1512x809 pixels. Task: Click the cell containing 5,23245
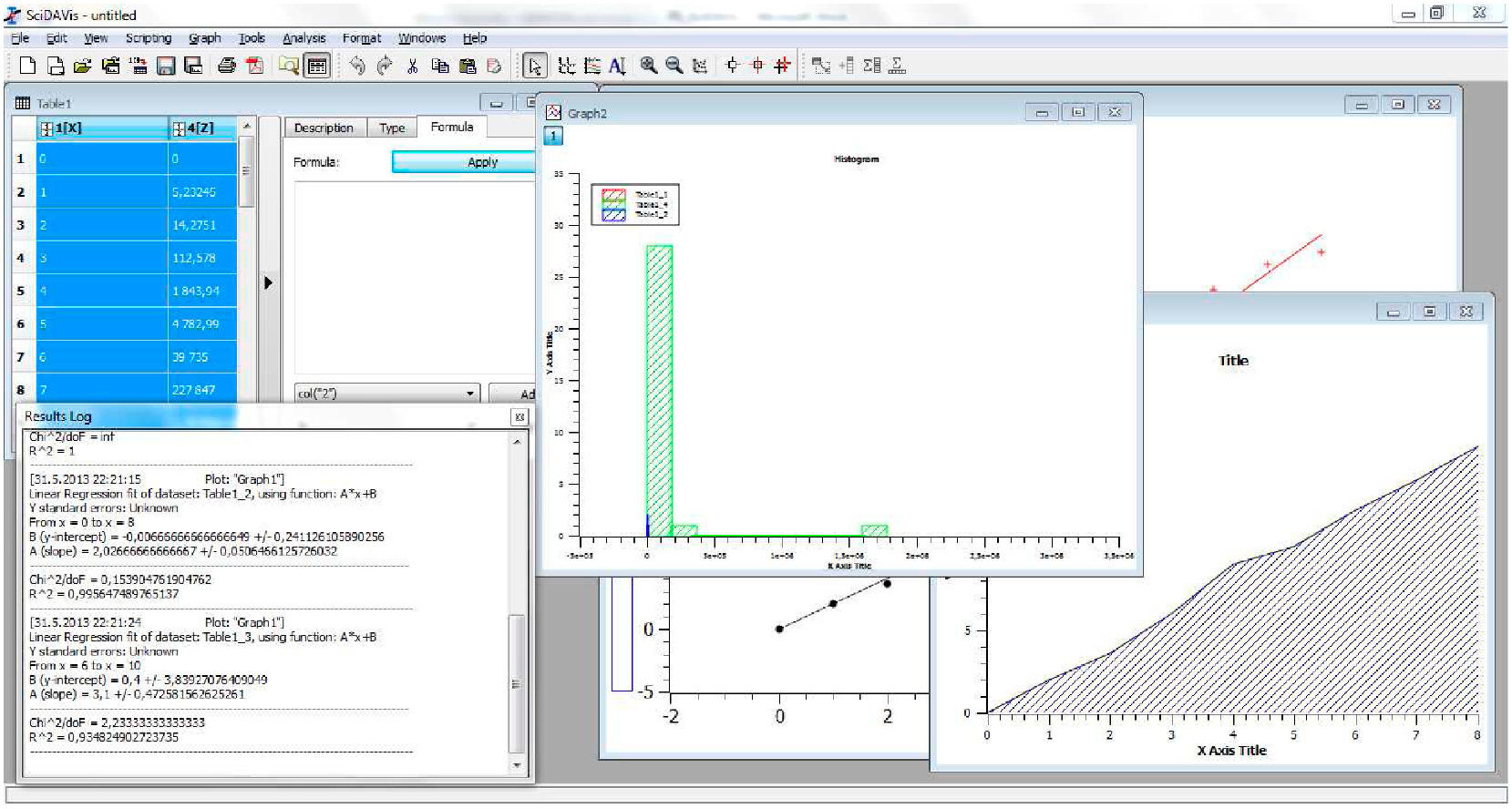click(202, 192)
